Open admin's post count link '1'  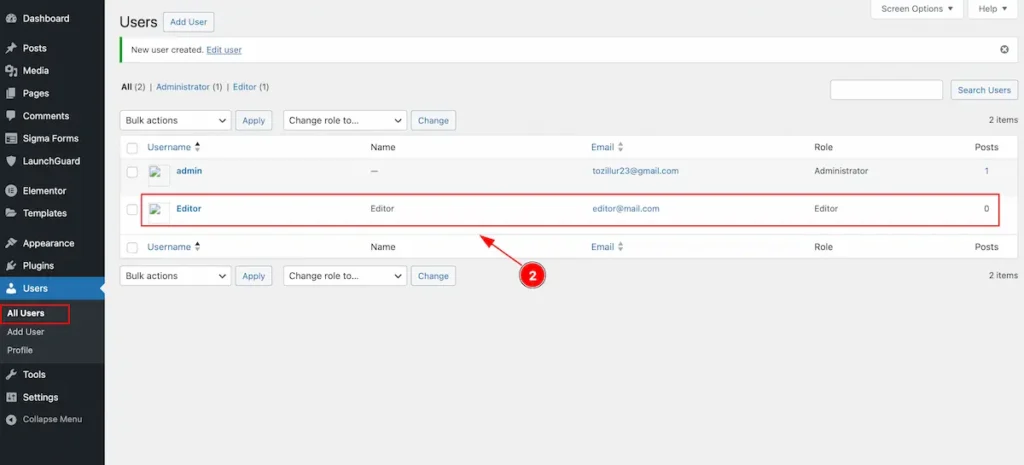[x=986, y=171]
